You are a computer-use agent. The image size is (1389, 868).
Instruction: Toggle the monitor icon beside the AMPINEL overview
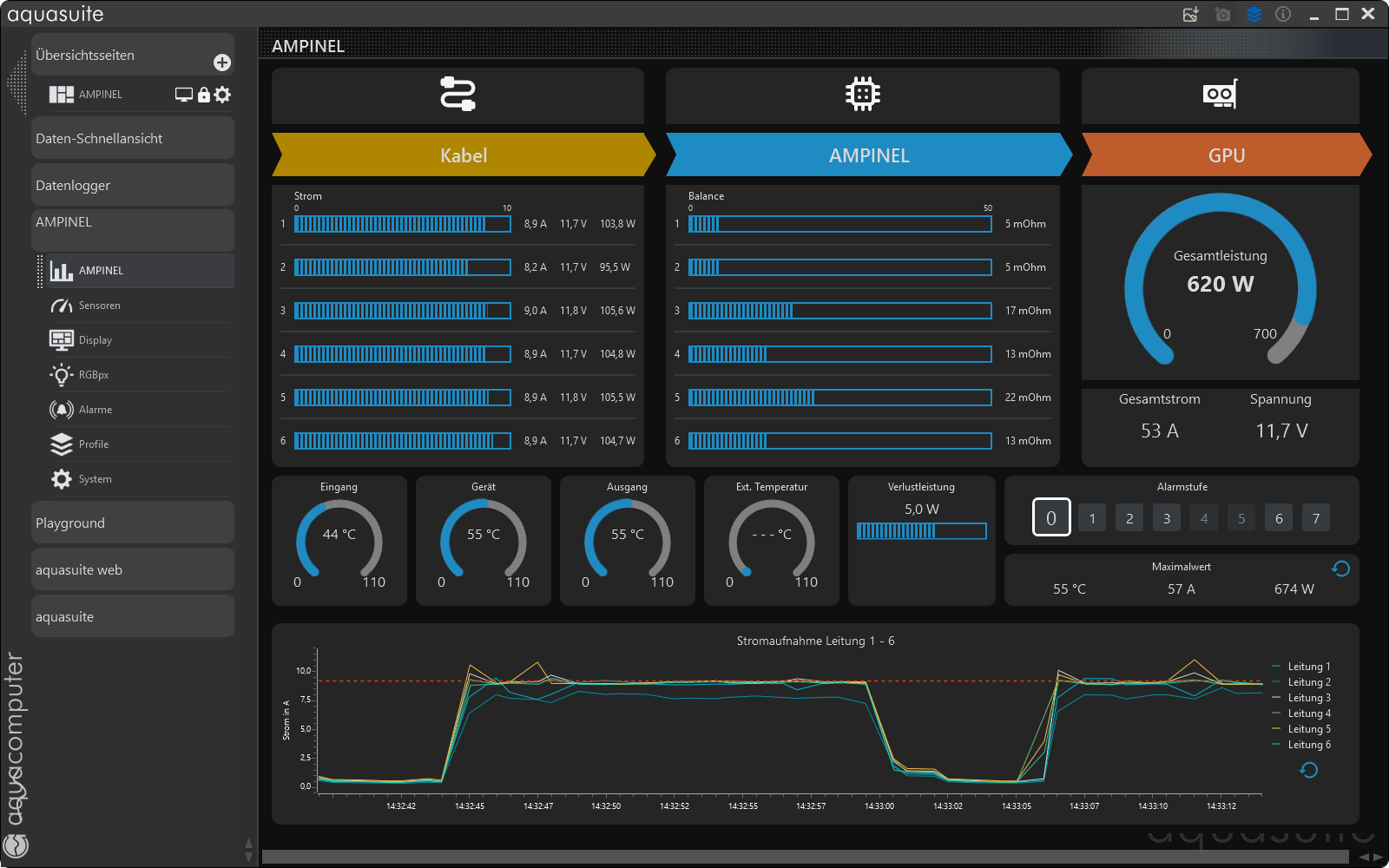pos(183,94)
